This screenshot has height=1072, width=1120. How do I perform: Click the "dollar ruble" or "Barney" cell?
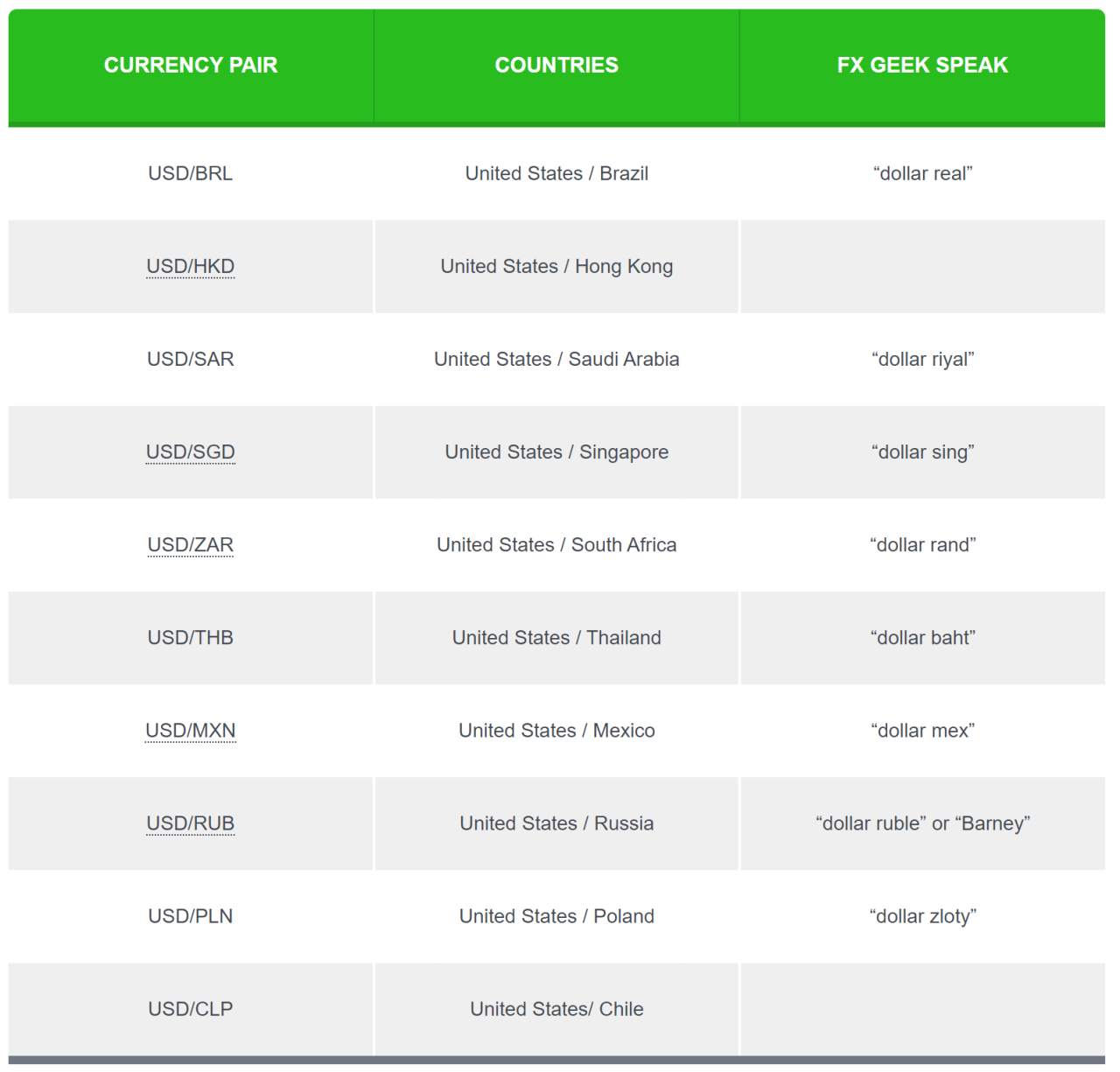coord(922,823)
